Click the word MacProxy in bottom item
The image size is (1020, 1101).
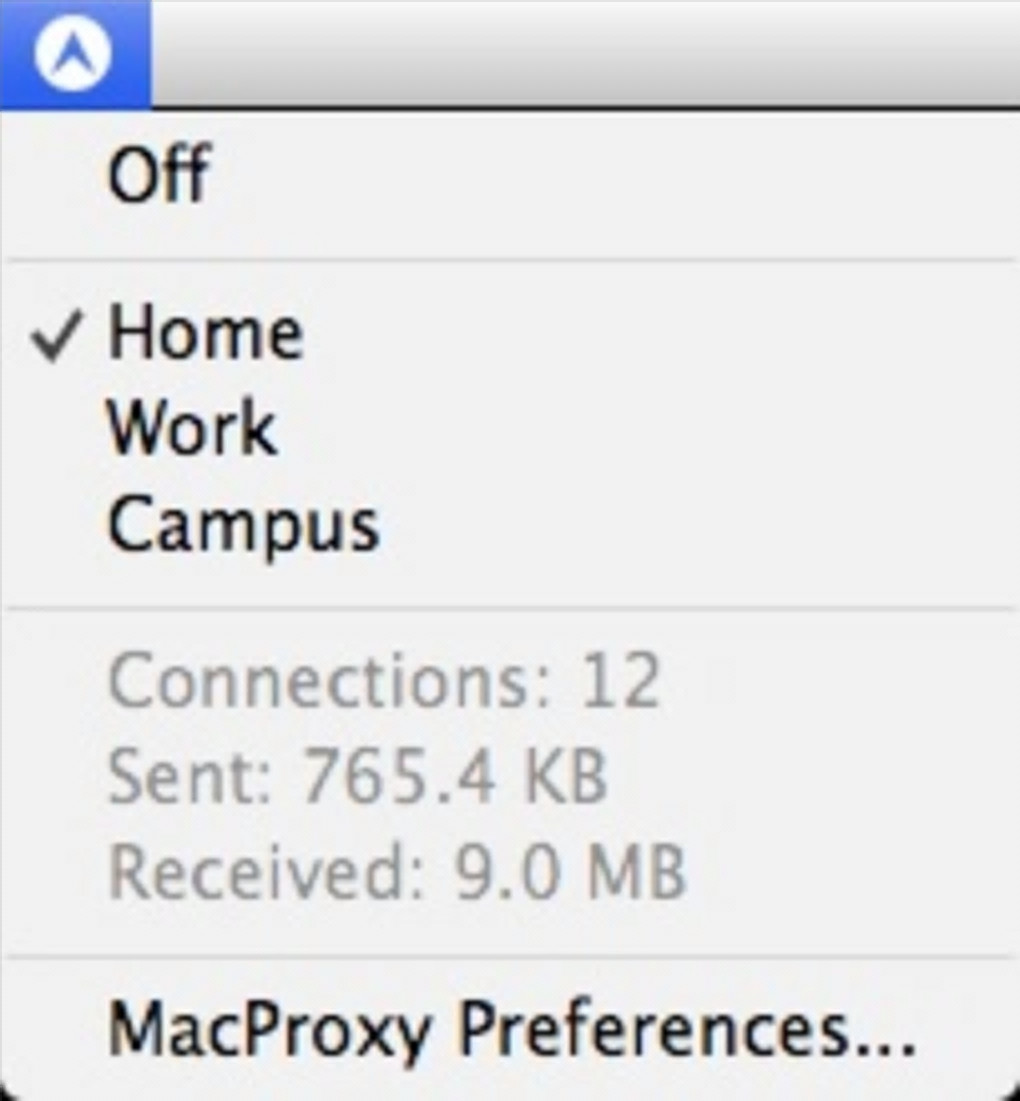tap(270, 1030)
